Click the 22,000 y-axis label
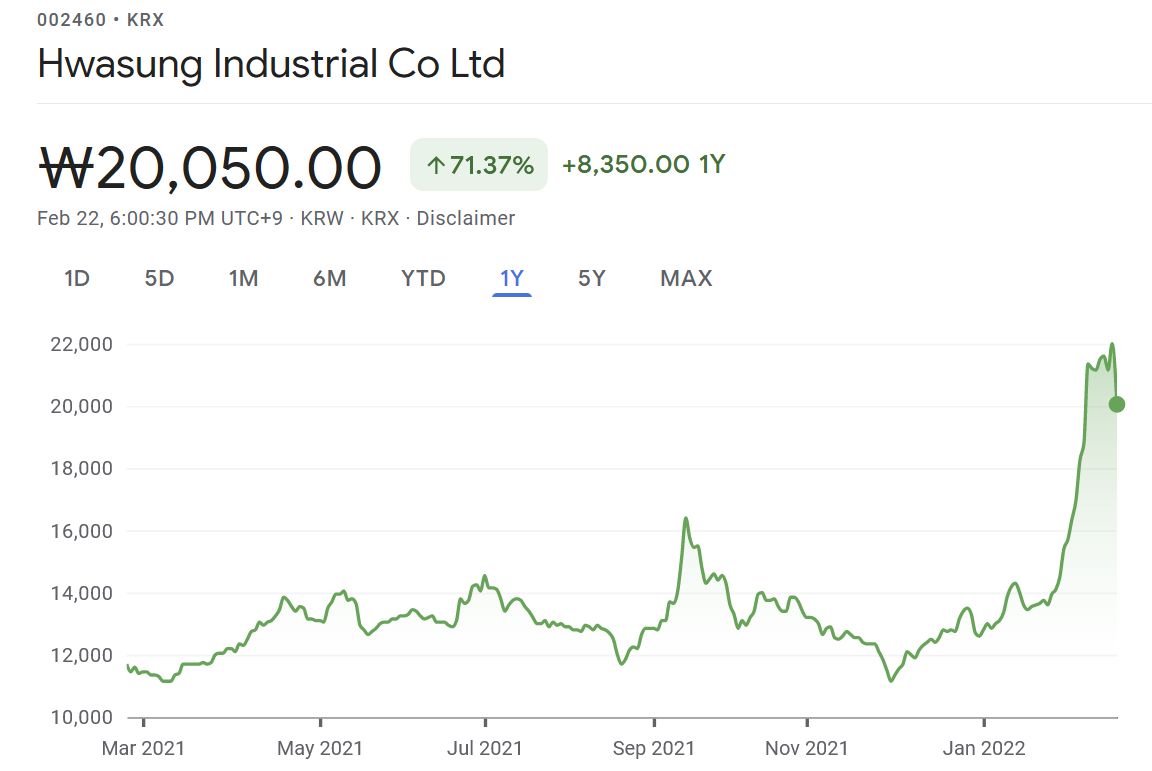 [x=81, y=345]
